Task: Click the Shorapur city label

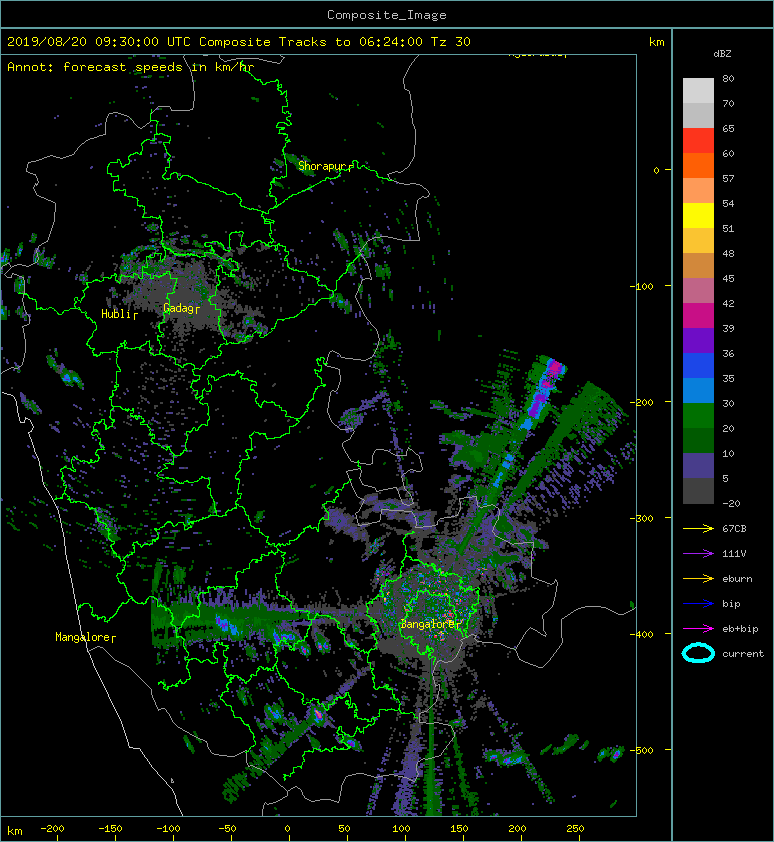Action: 322,166
